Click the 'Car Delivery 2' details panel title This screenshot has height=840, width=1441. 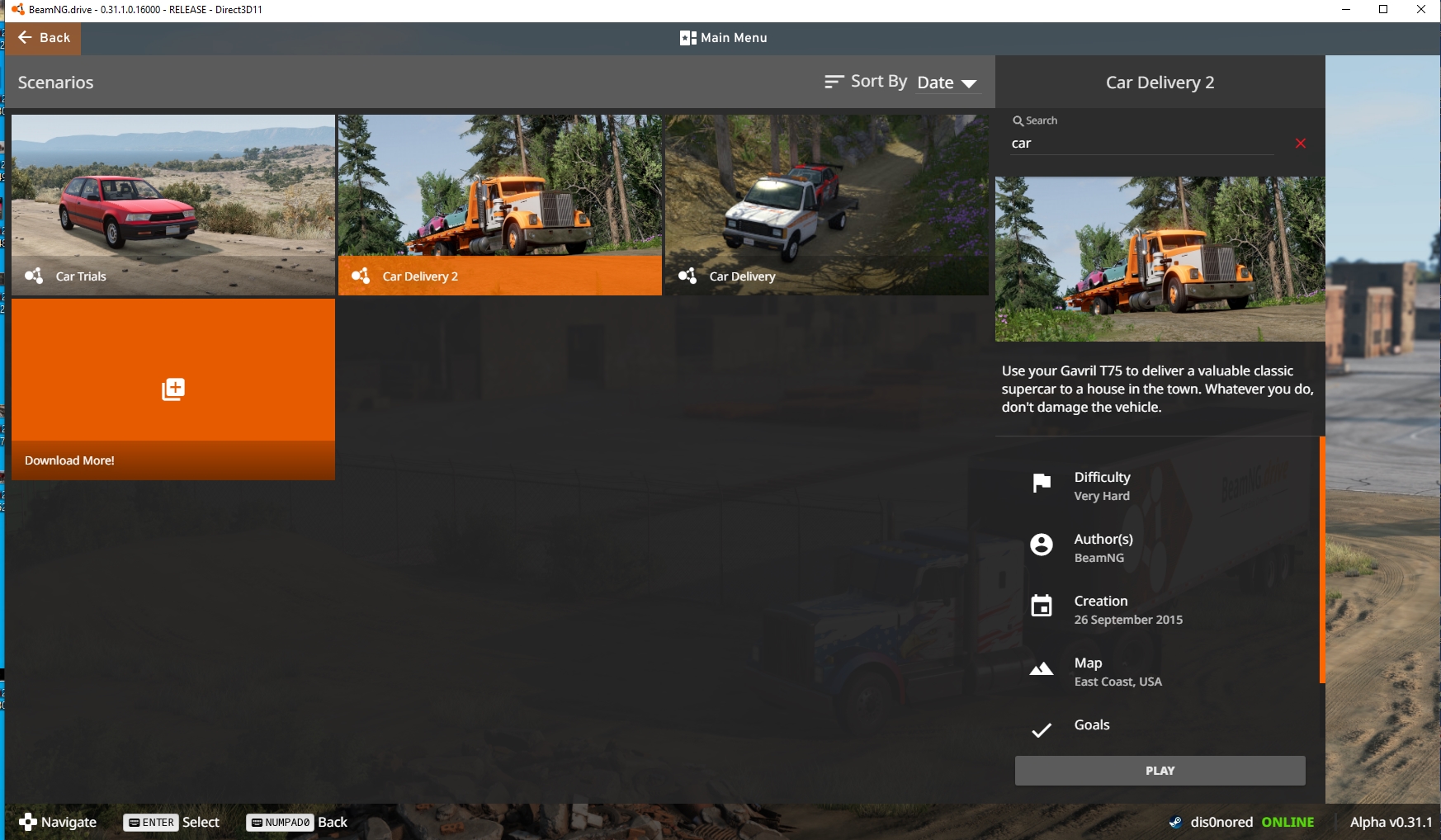point(1160,83)
